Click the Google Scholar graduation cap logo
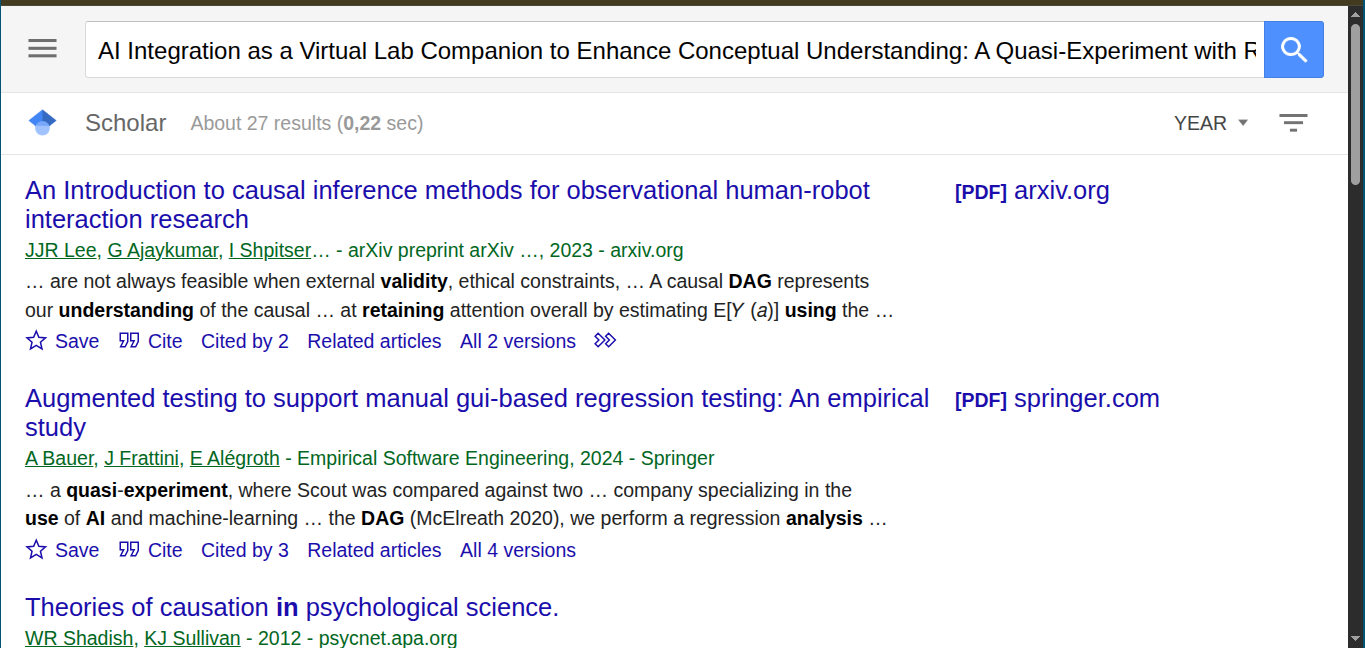This screenshot has width=1365, height=648. (x=42, y=123)
